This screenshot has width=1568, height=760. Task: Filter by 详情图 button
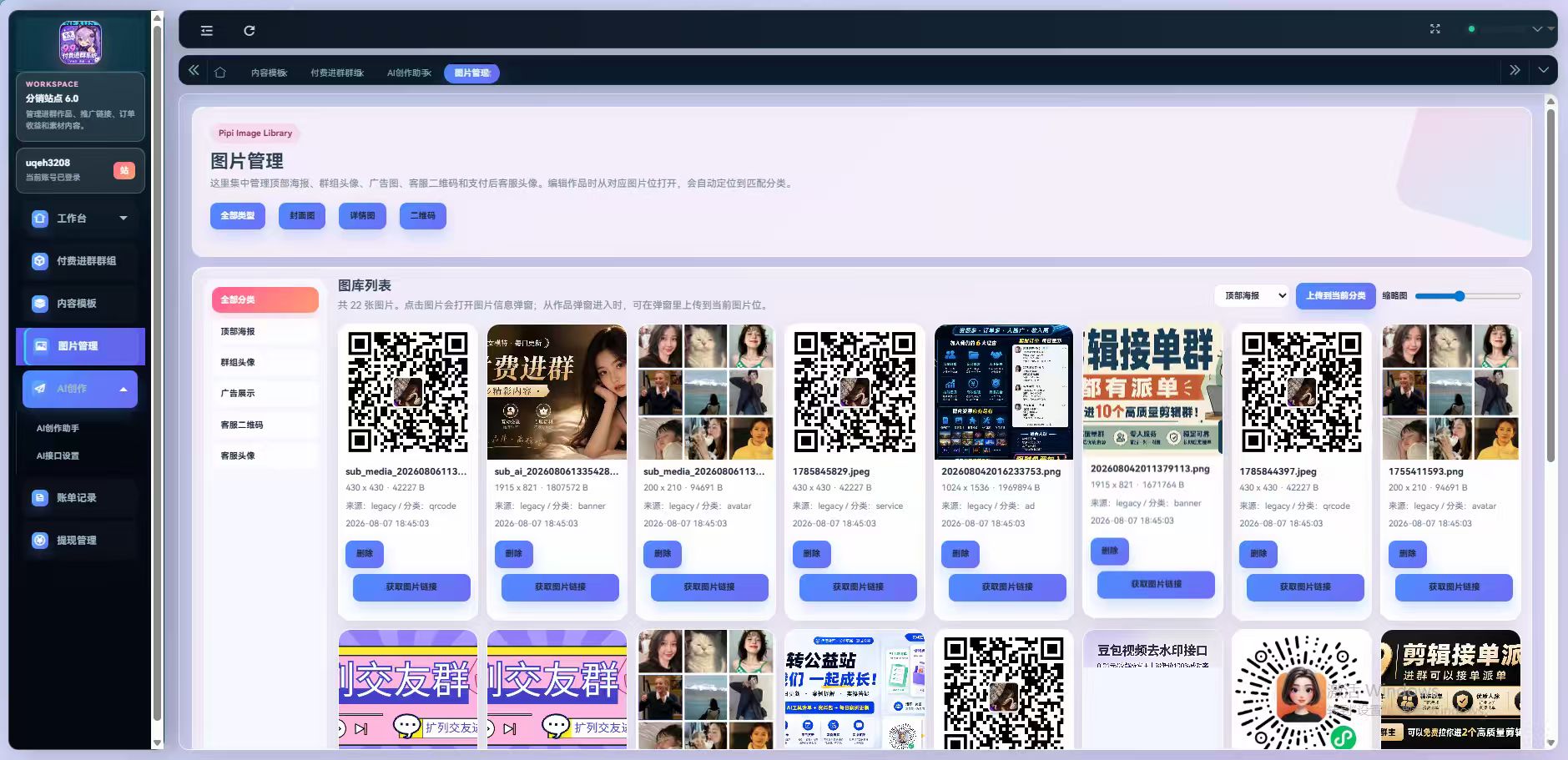pos(362,216)
